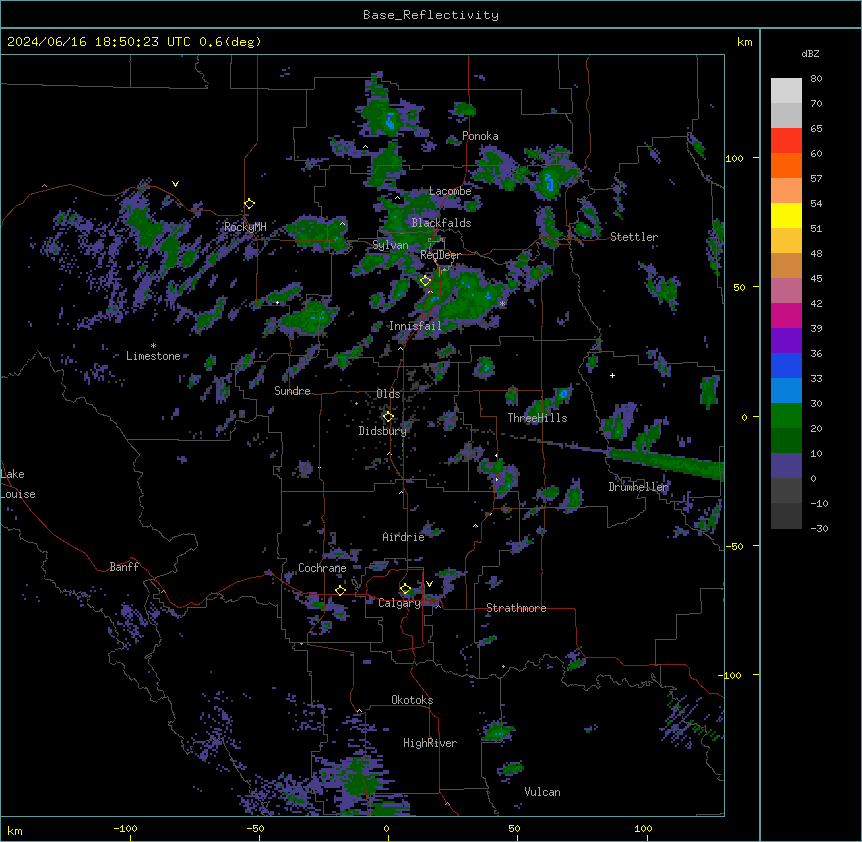Click the 60 value in the dBZ legend
Image resolution: width=862 pixels, height=842 pixels.
point(816,153)
